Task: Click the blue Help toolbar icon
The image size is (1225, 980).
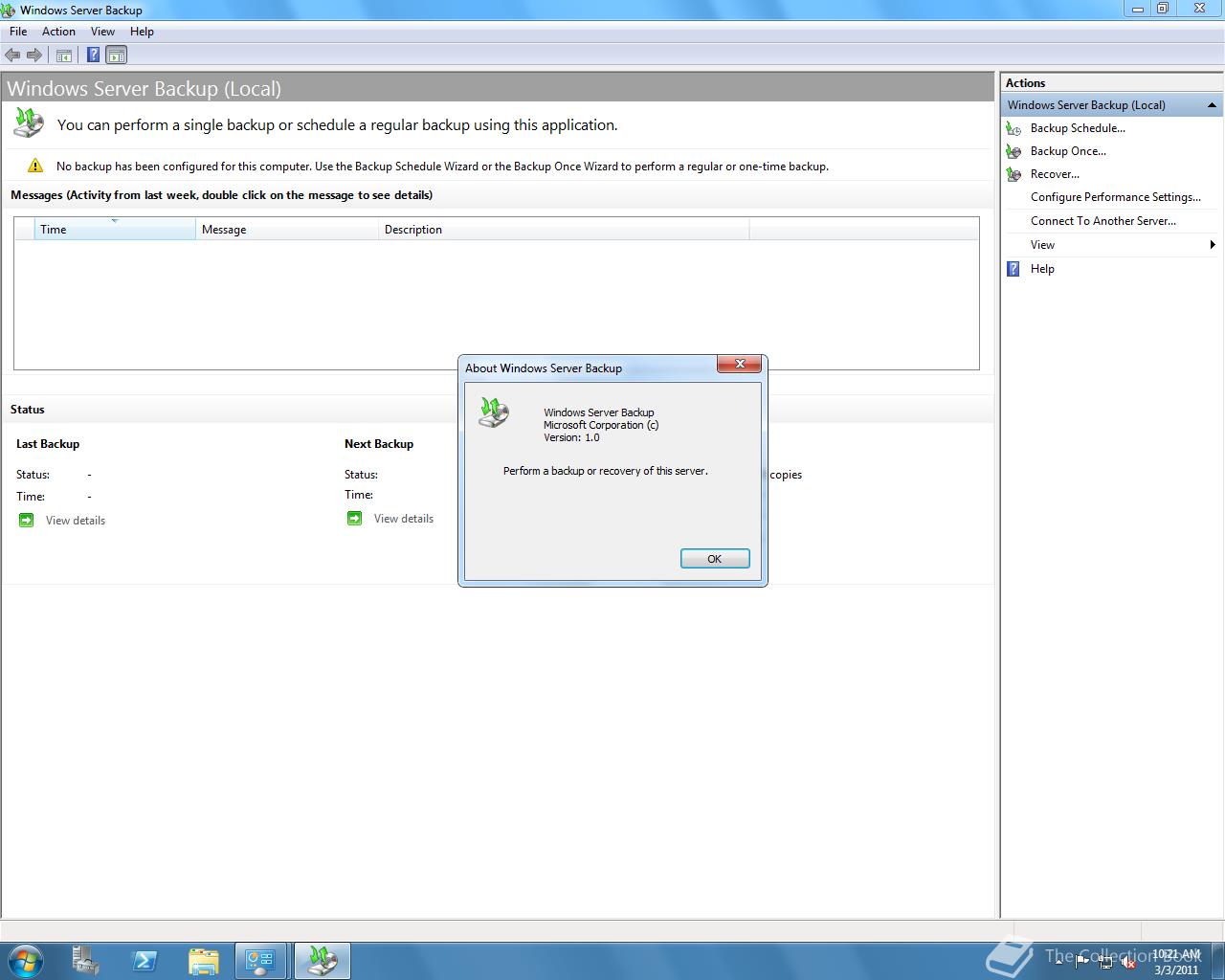Action: click(93, 56)
